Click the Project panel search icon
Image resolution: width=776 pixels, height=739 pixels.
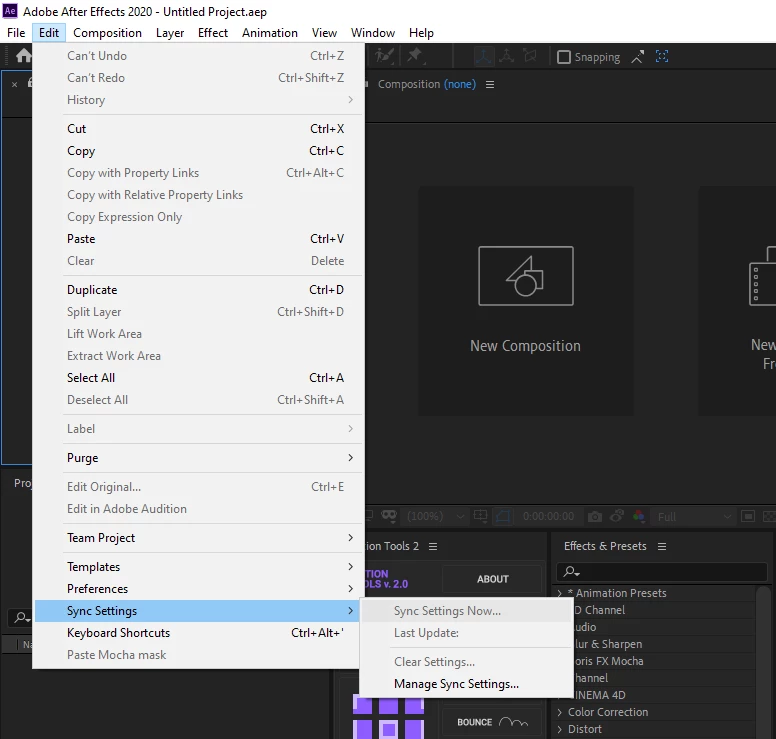tap(22, 617)
